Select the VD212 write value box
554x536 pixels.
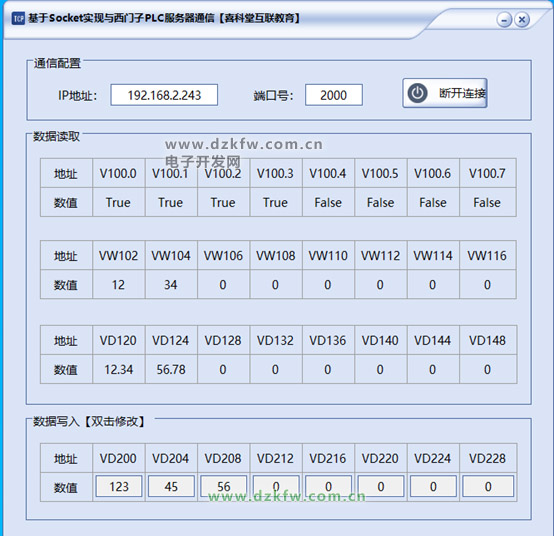pyautogui.click(x=276, y=487)
